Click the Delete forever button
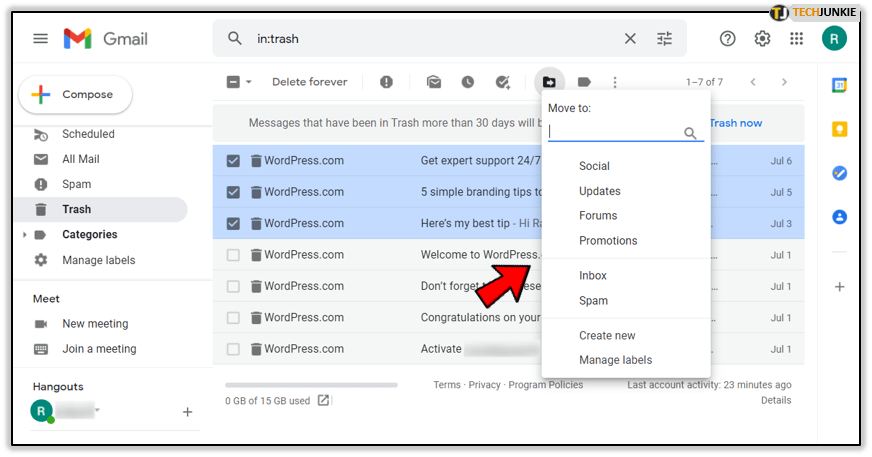The height and width of the screenshot is (457, 872). point(310,82)
